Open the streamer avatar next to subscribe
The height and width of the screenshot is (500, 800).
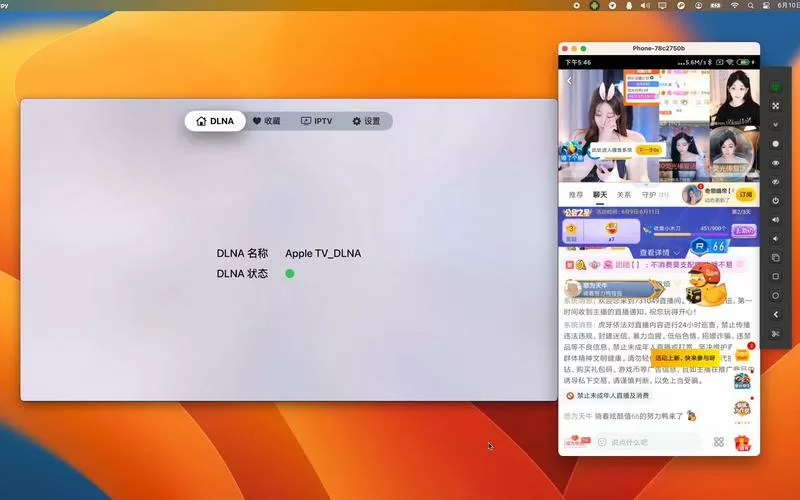pyautogui.click(x=692, y=195)
